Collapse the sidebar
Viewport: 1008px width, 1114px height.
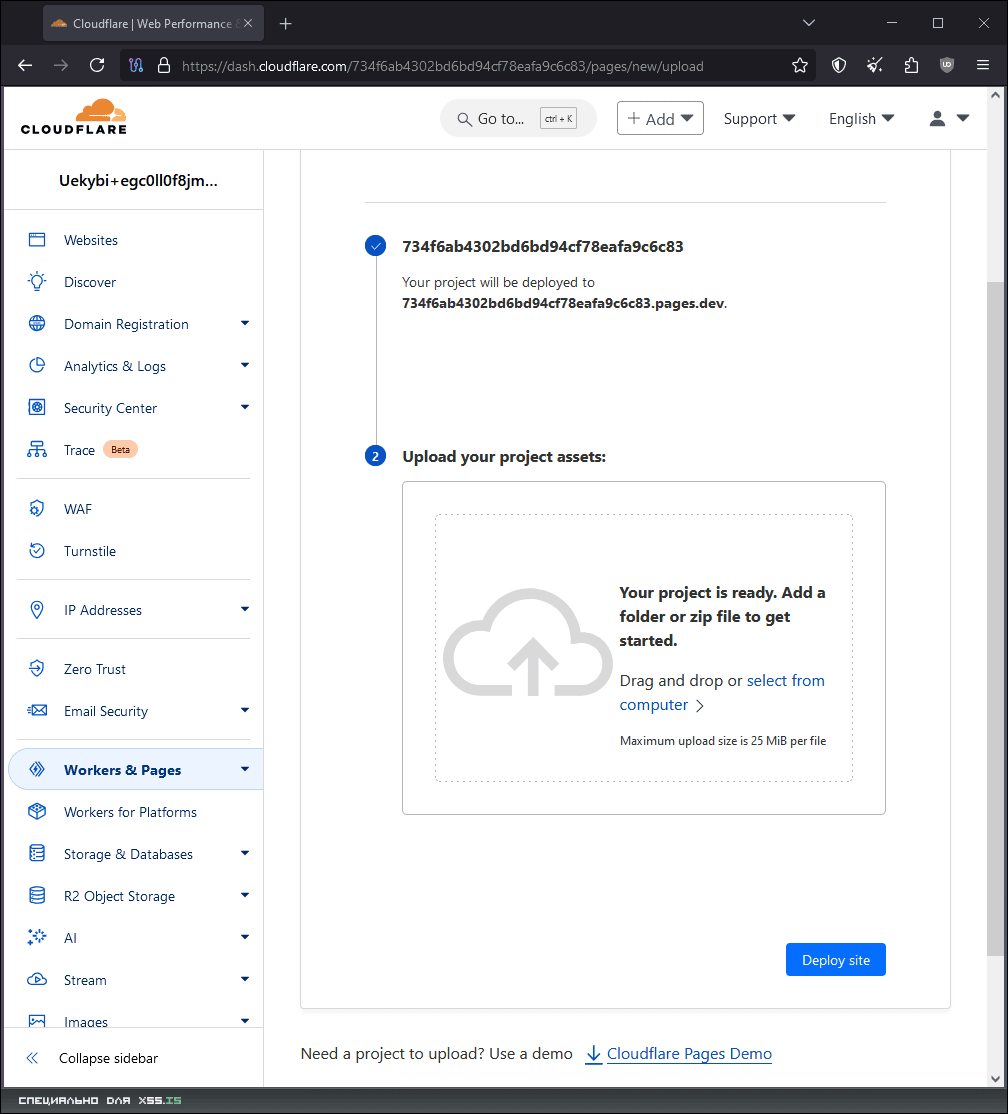coord(108,1058)
